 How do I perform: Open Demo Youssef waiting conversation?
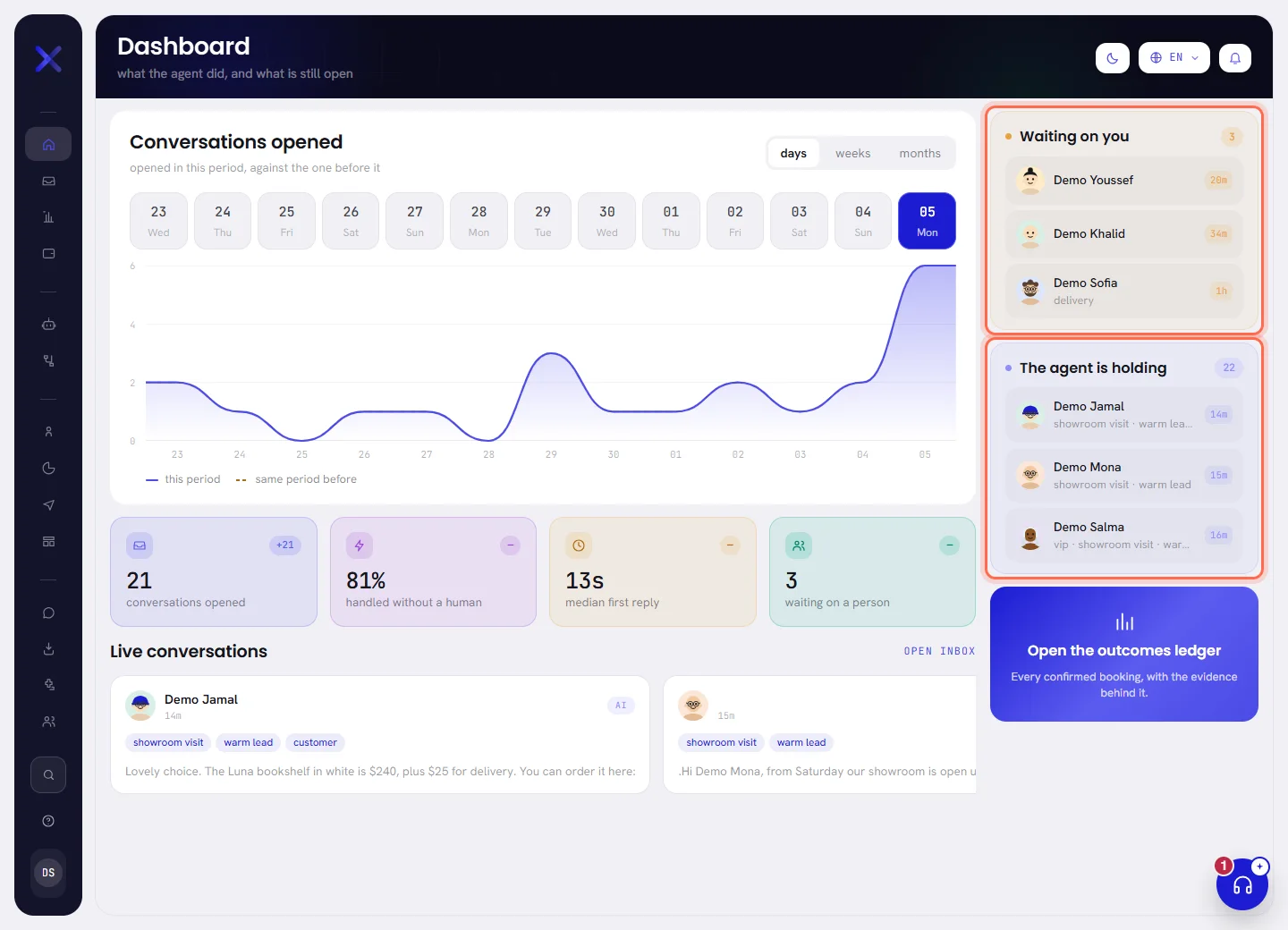1124,181
